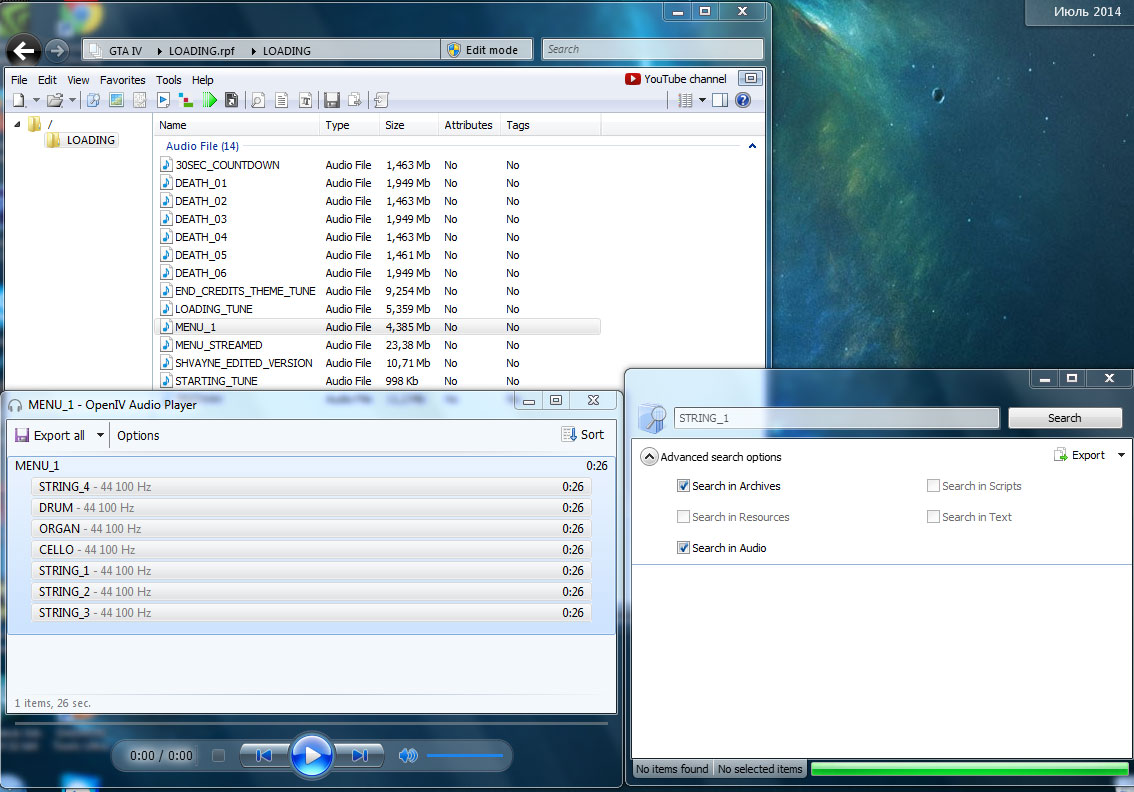The image size is (1134, 792).
Task: Click the Search button
Action: [x=1064, y=418]
